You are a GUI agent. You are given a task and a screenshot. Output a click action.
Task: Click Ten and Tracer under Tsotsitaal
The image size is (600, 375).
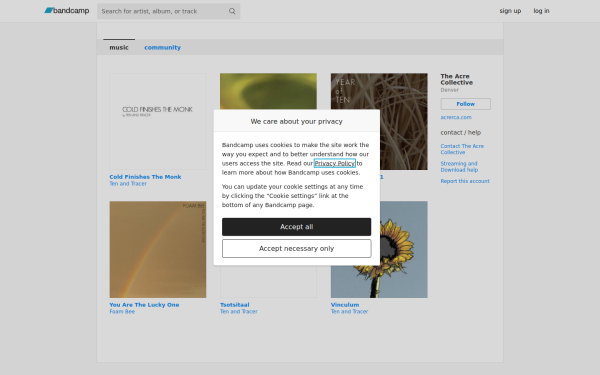click(238, 311)
